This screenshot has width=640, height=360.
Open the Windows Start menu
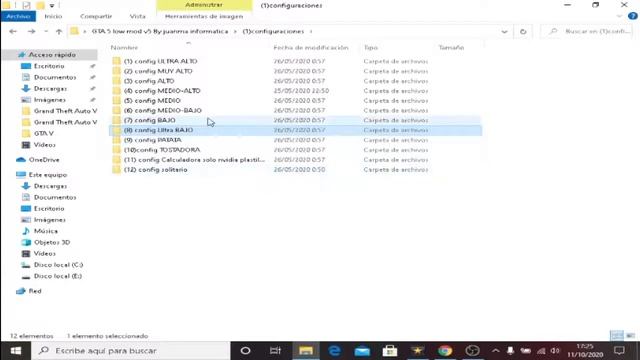pos(16,351)
